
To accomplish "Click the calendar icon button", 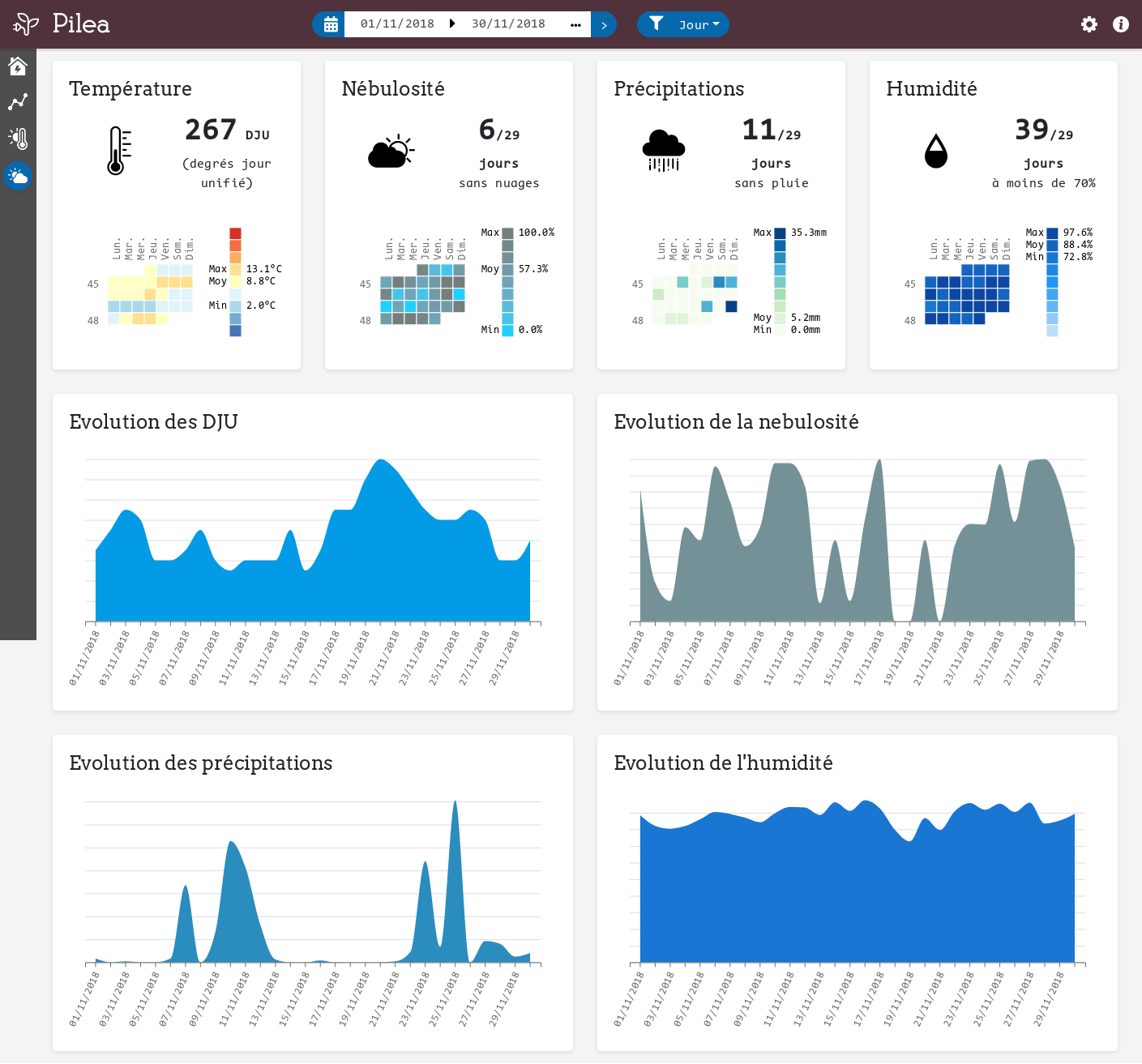I will coord(330,24).
